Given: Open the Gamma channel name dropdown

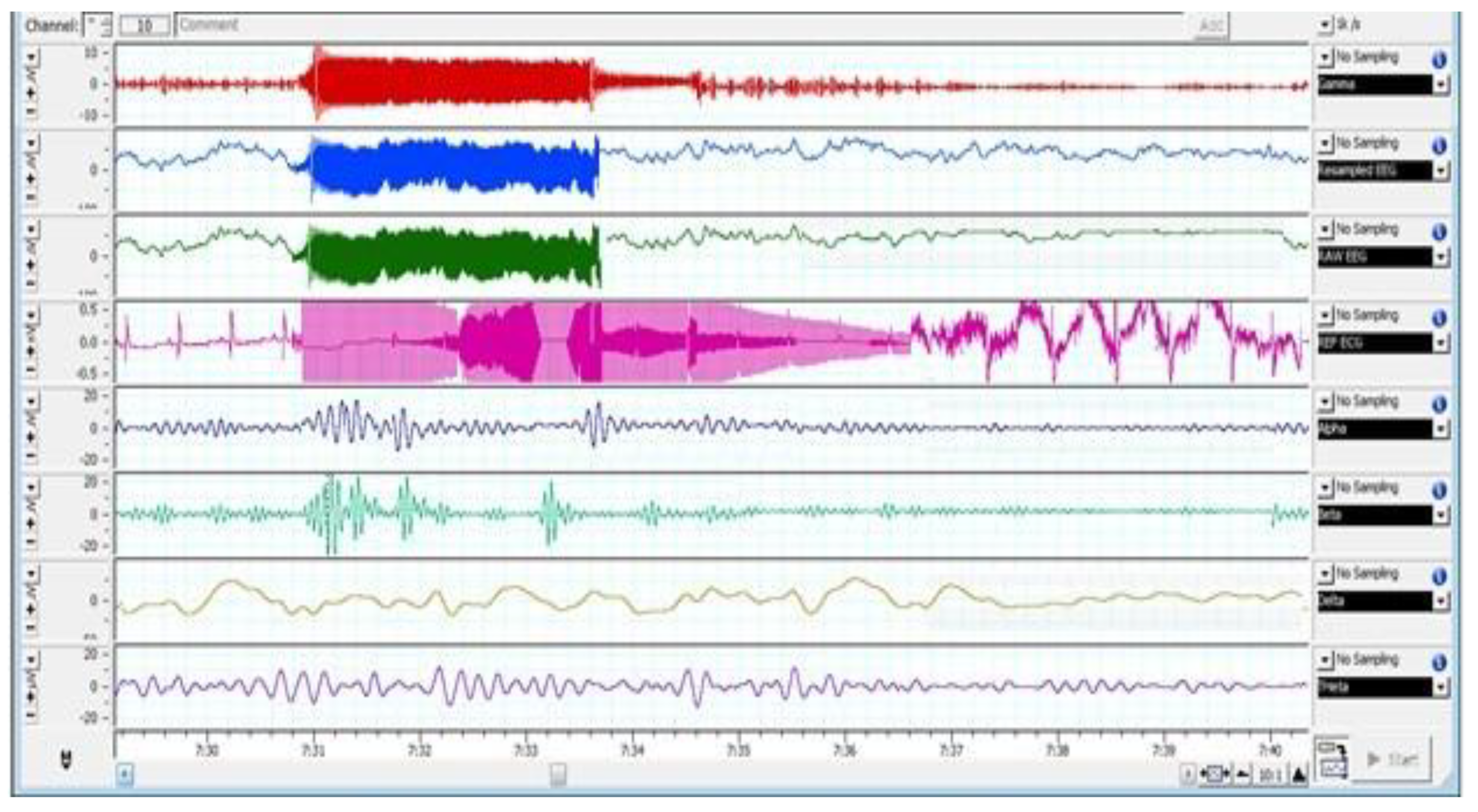Looking at the screenshot, I should 1441,85.
